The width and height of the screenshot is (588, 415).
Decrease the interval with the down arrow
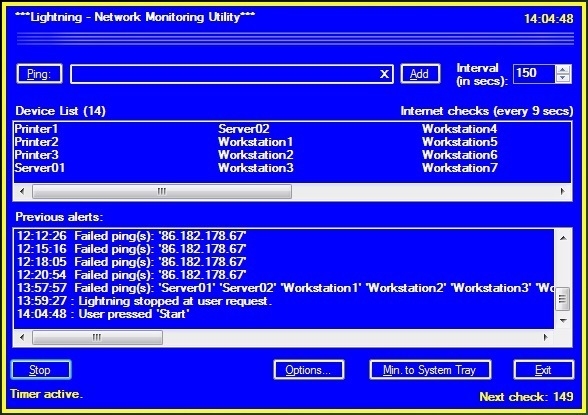coord(563,78)
